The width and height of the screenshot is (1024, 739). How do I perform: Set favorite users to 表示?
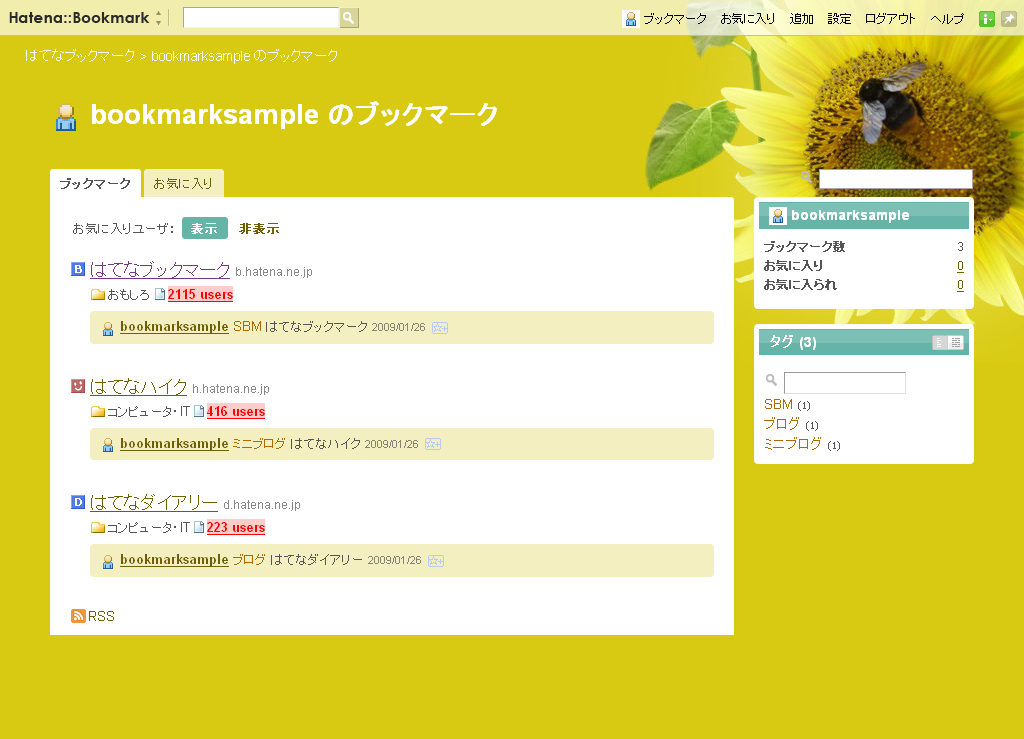204,228
